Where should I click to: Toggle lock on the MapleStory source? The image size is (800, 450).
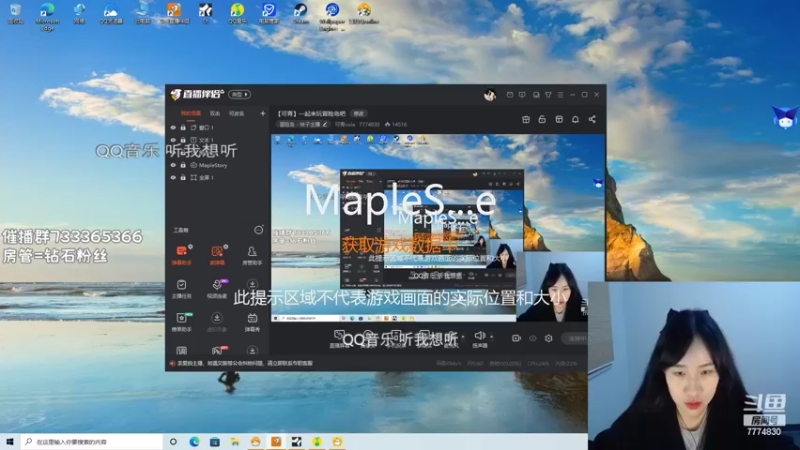pyautogui.click(x=183, y=165)
